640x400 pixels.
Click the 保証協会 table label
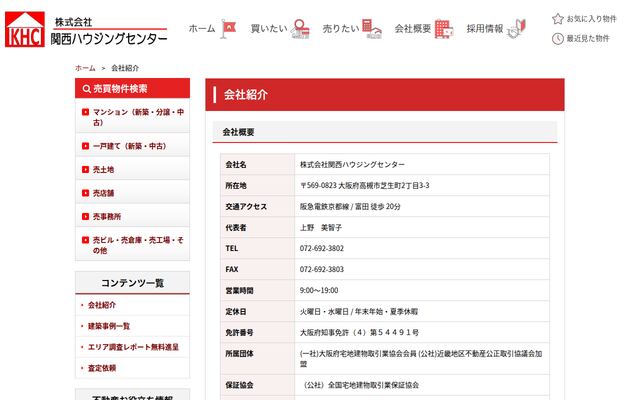click(239, 385)
